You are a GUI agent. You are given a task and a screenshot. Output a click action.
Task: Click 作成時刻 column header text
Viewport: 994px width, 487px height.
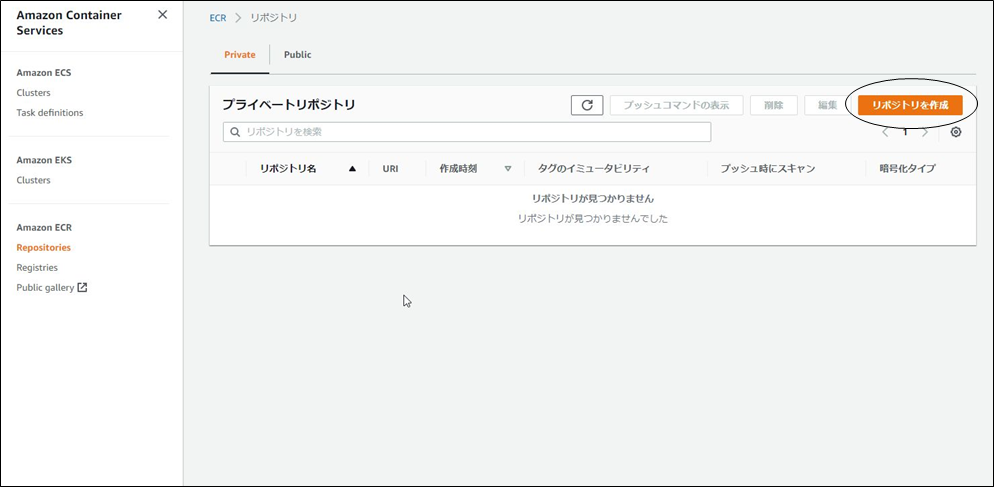click(x=458, y=169)
